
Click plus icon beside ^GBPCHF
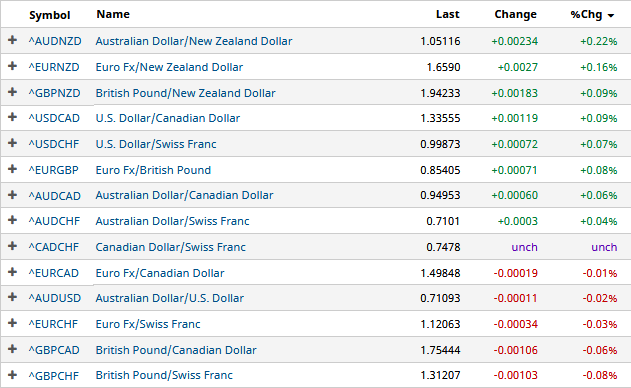[12, 375]
